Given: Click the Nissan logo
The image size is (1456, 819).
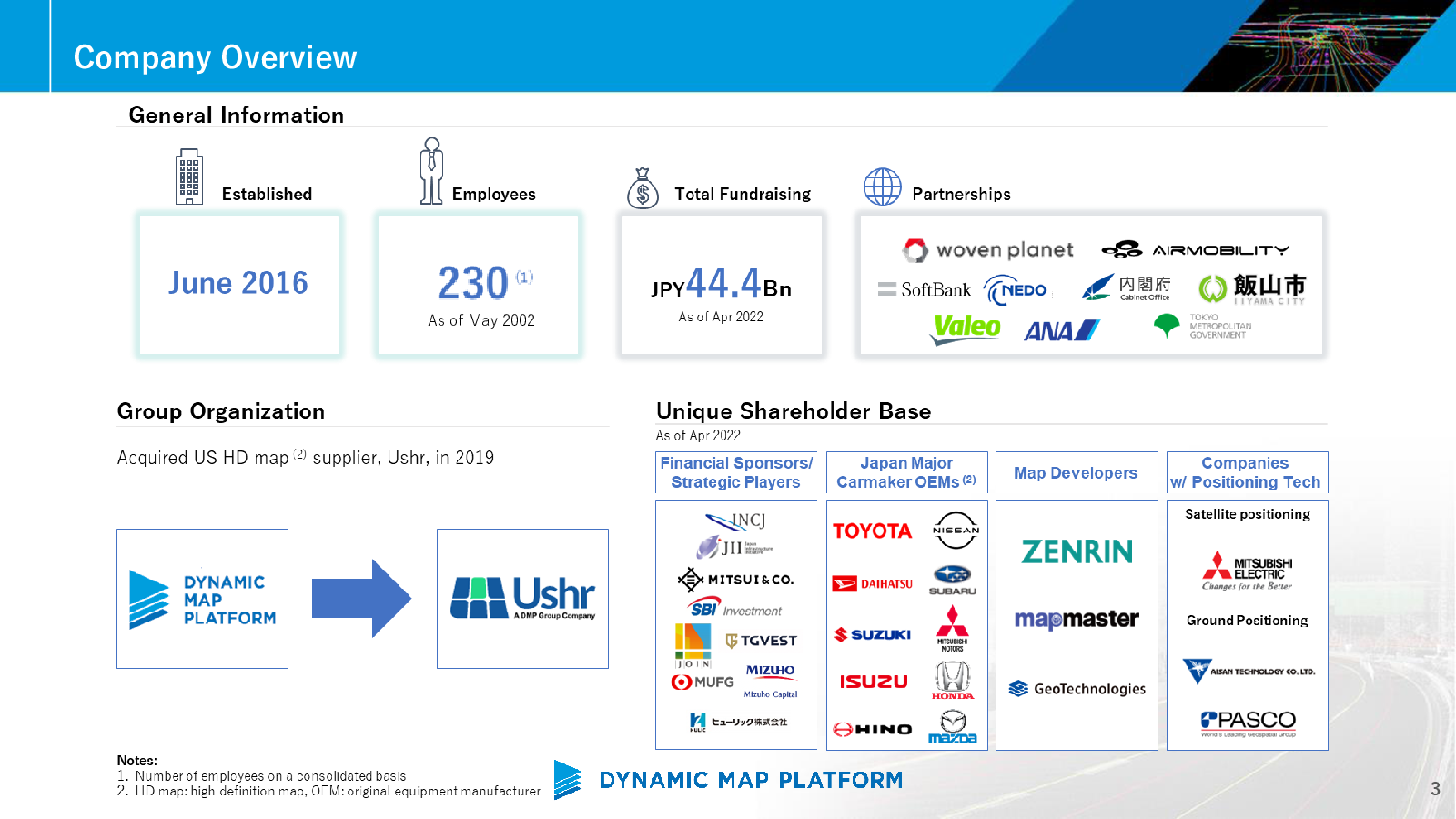Looking at the screenshot, I should (955, 531).
